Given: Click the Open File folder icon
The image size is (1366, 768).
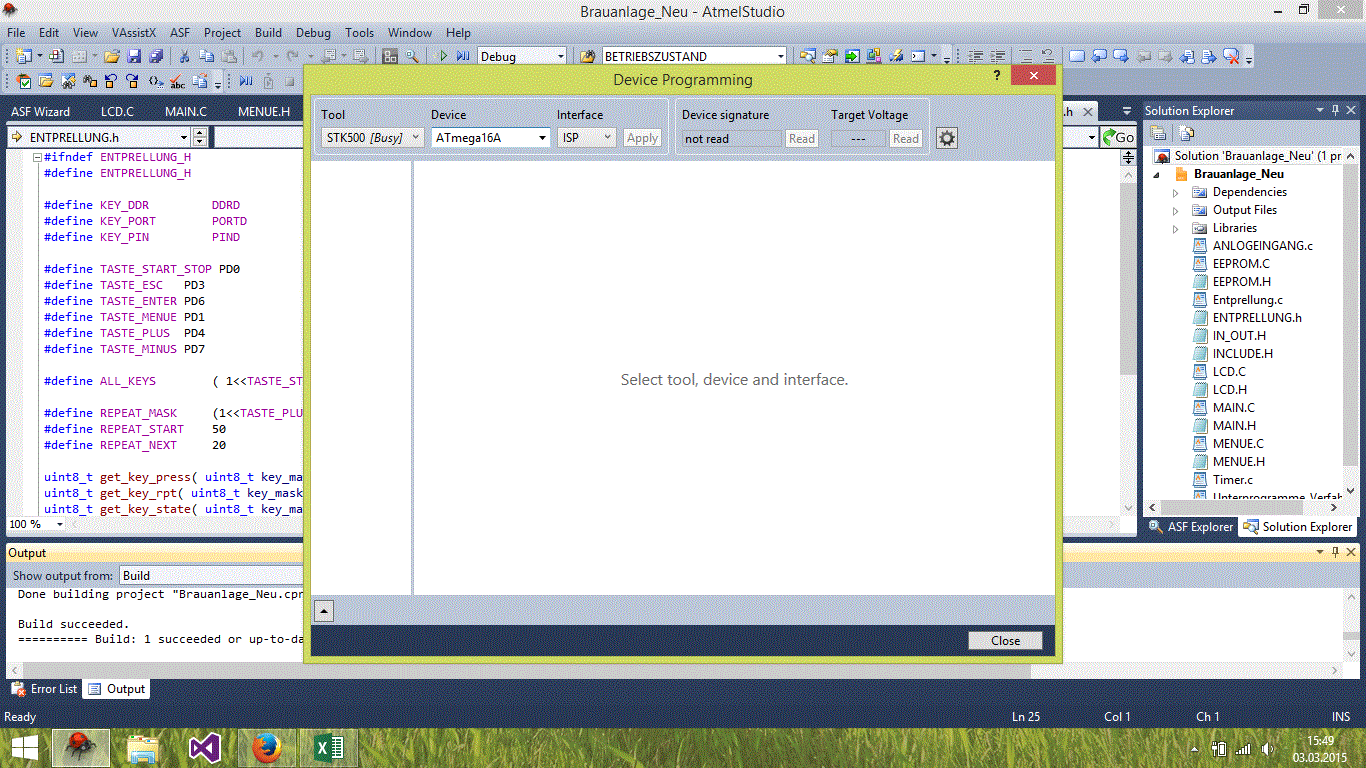Looking at the screenshot, I should [112, 56].
